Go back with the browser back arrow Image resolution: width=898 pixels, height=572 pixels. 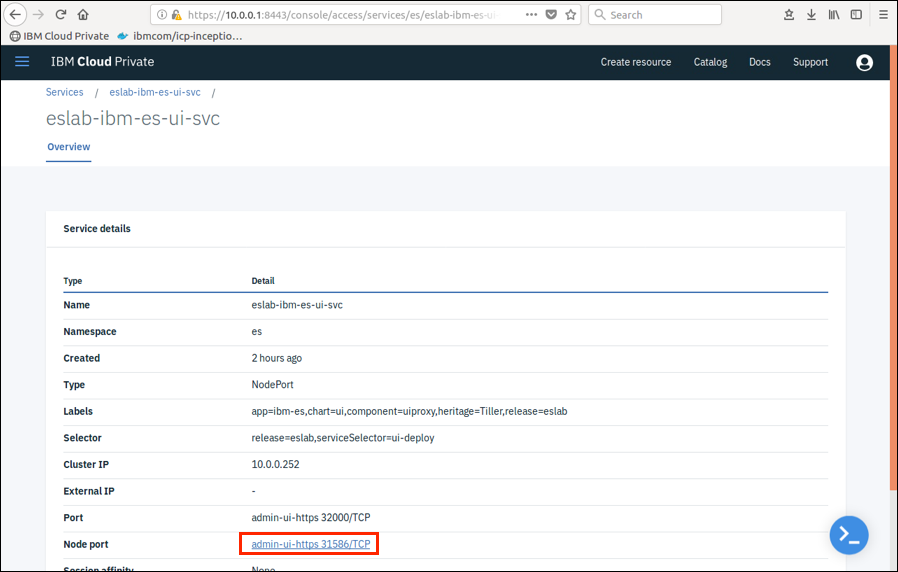[15, 15]
